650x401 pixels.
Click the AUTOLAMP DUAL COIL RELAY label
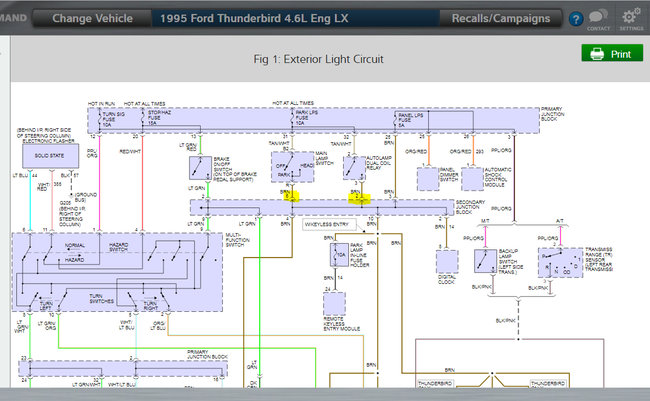click(x=379, y=163)
